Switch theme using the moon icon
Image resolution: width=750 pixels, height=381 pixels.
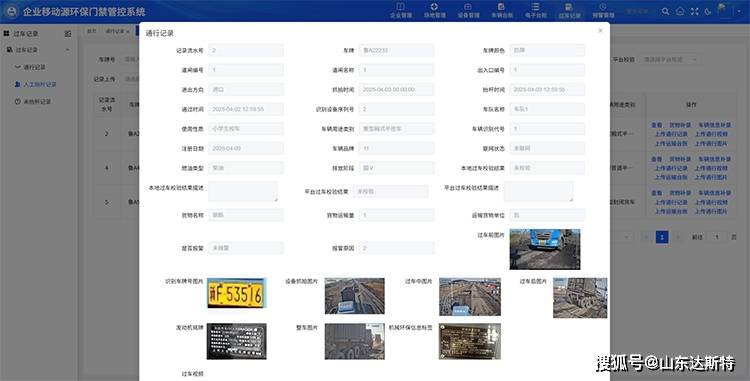[x=708, y=11]
